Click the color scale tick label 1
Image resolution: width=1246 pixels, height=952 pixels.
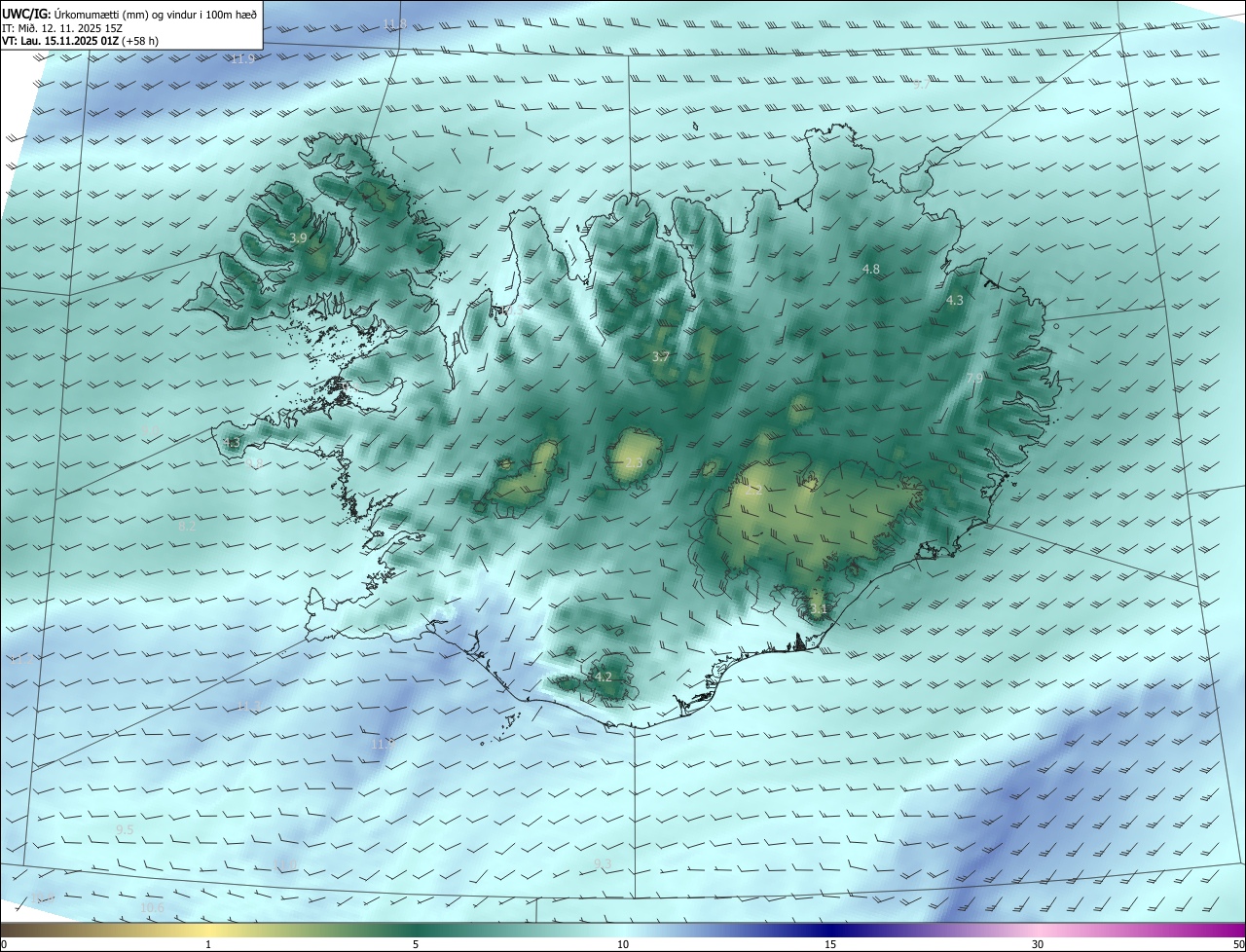point(208,944)
